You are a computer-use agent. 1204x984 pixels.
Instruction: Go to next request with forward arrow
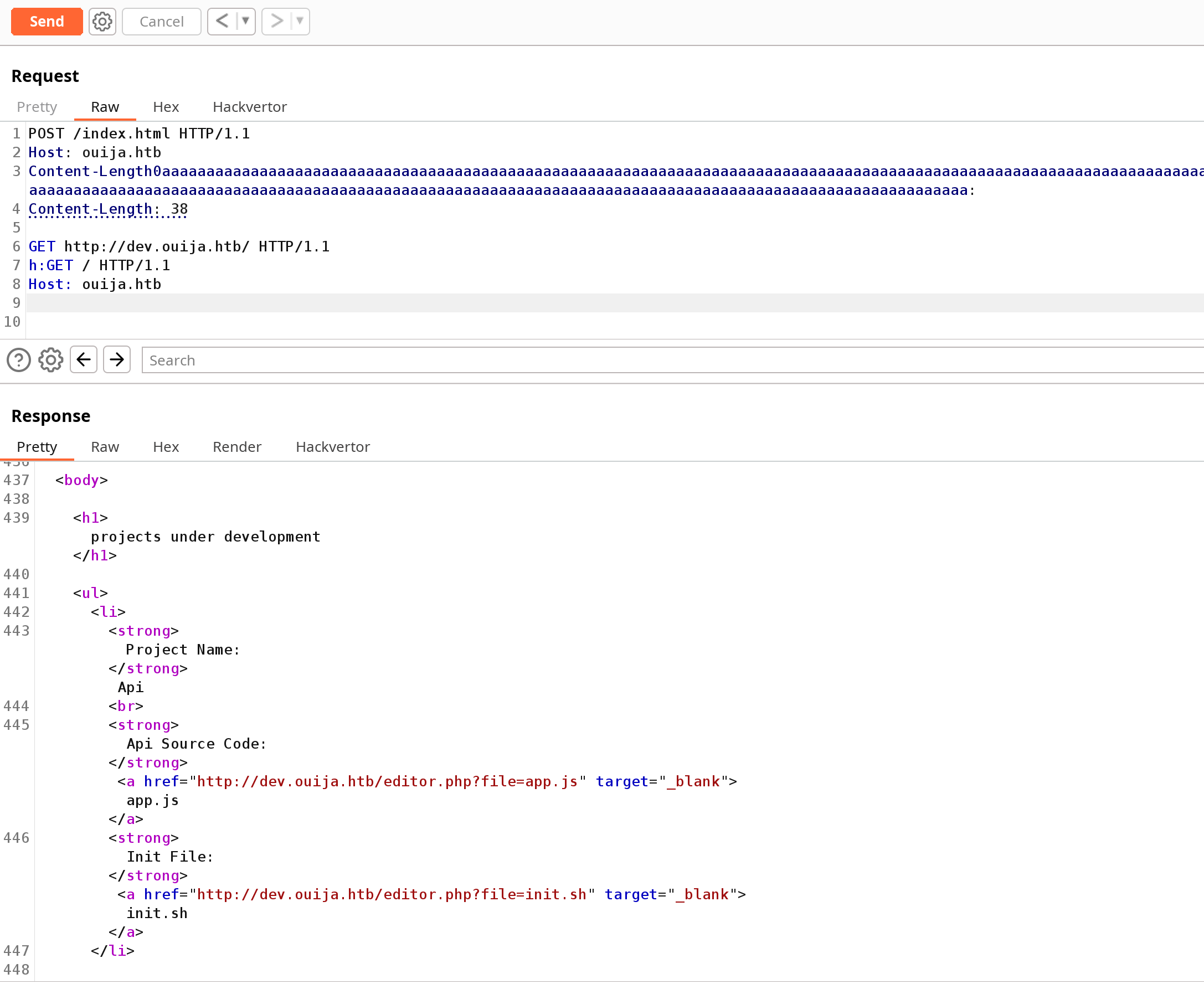[x=276, y=22]
